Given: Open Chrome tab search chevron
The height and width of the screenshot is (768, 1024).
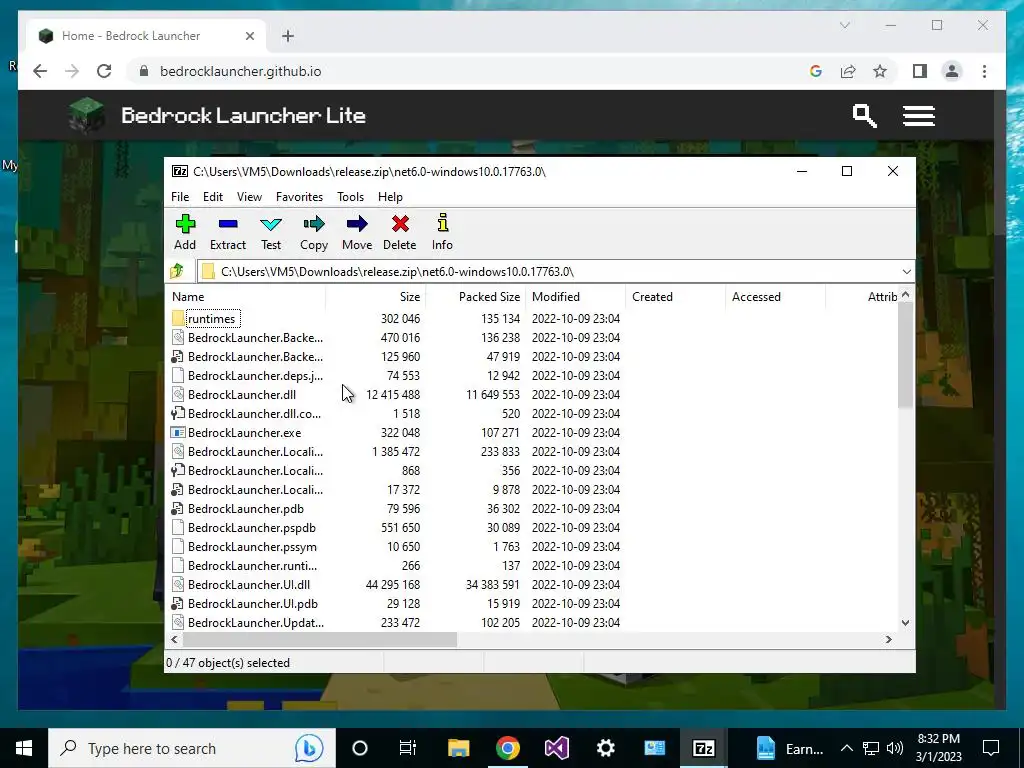Looking at the screenshot, I should click(x=844, y=25).
